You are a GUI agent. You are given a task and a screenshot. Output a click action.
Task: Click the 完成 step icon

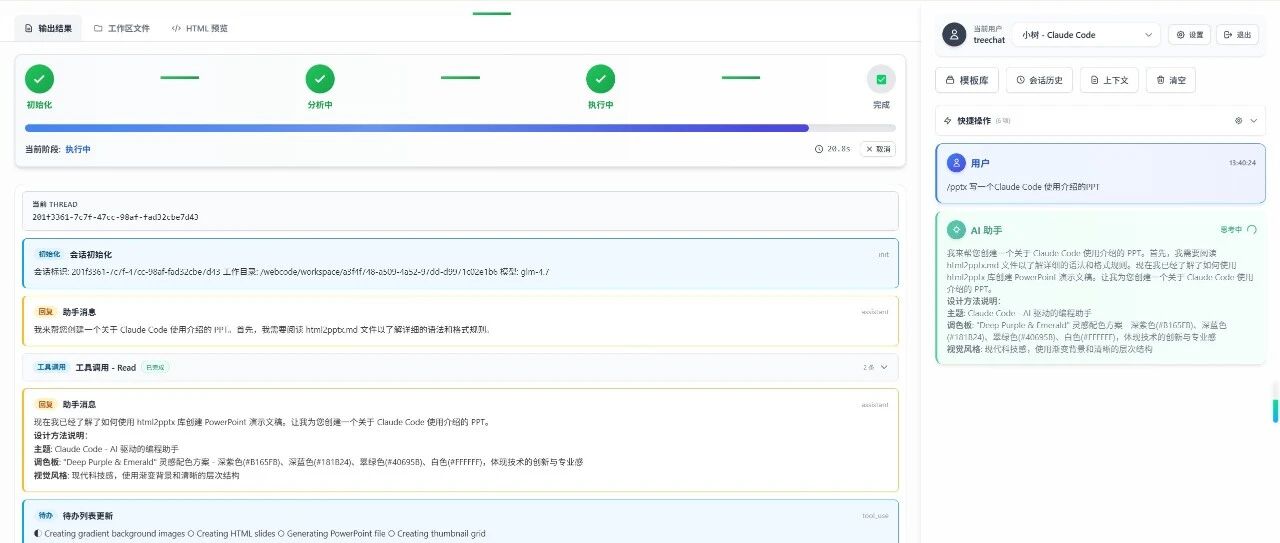pos(881,79)
